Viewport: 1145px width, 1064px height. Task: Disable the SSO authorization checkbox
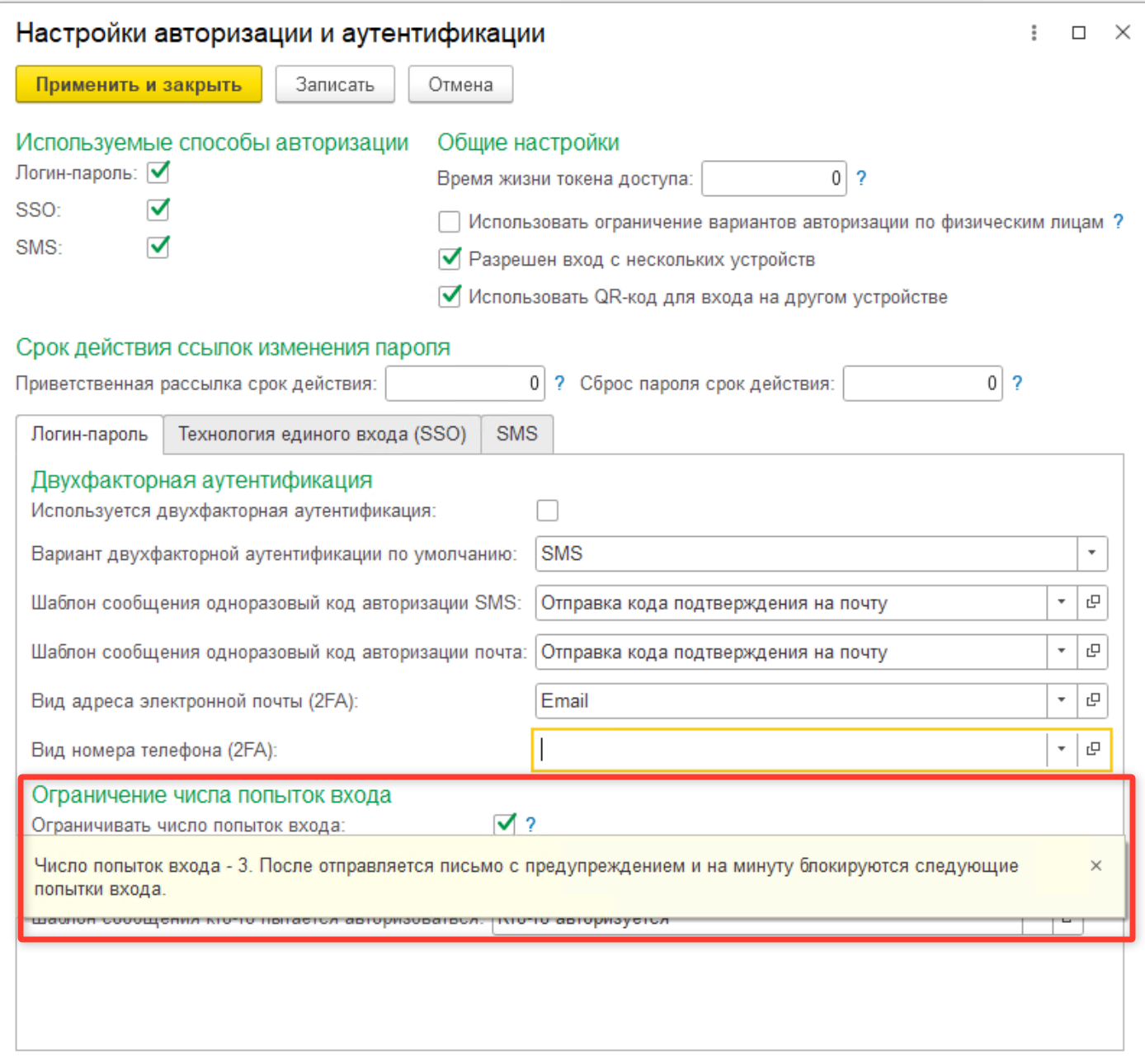[x=158, y=210]
